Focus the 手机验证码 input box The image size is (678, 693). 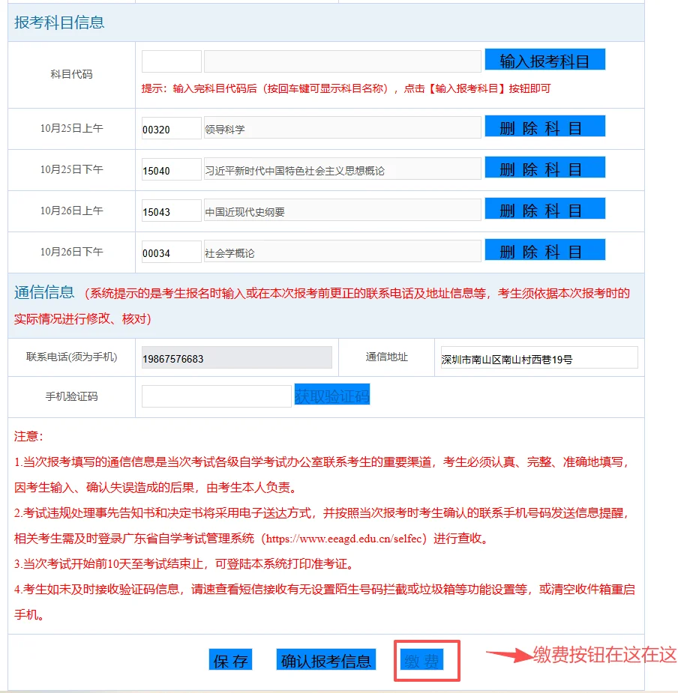click(x=216, y=396)
